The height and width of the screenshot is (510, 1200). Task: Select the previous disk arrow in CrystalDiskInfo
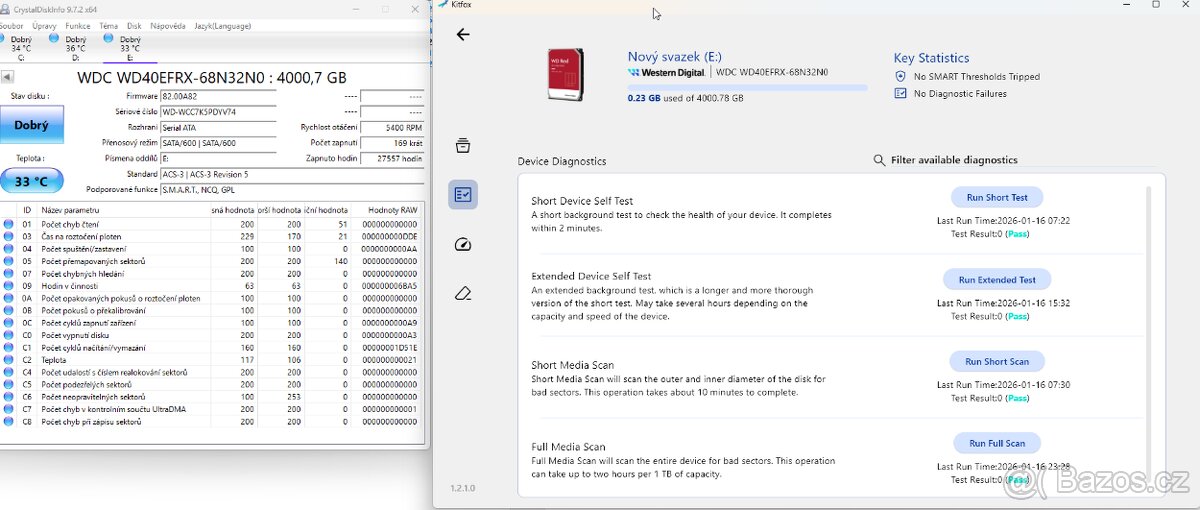click(x=7, y=77)
